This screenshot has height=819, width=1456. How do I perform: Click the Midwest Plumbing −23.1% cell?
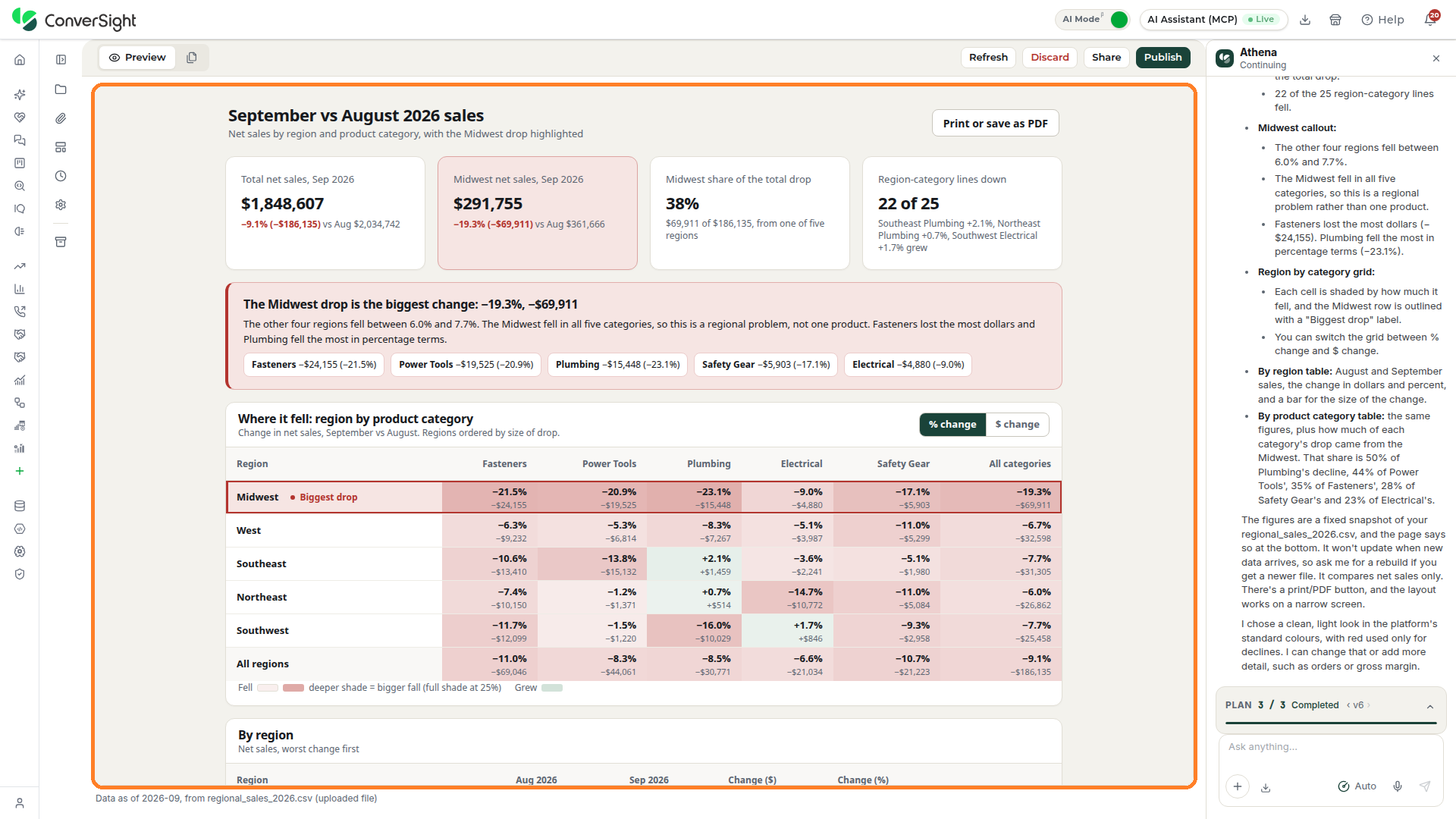click(694, 497)
